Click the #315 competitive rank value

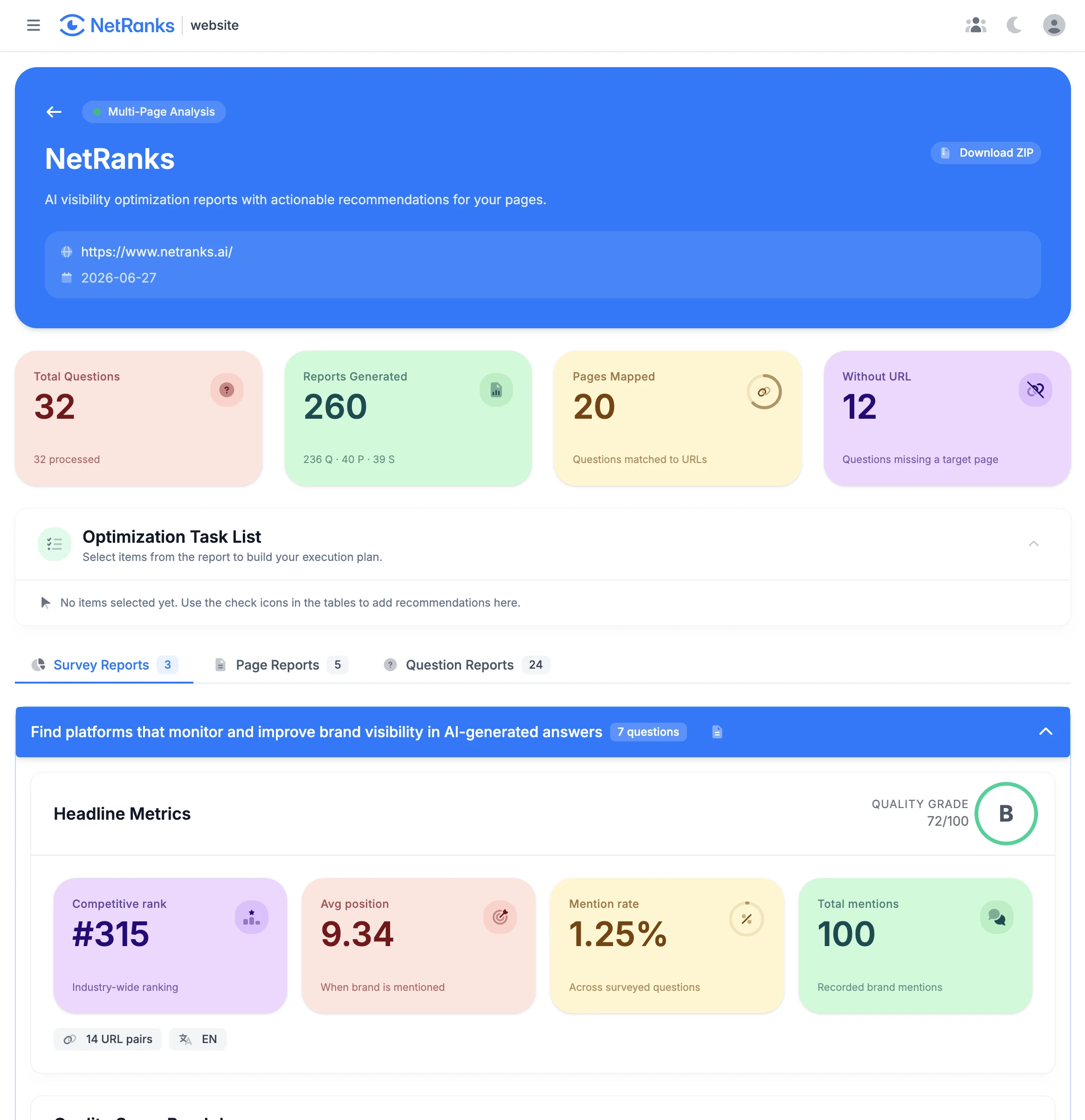coord(111,934)
